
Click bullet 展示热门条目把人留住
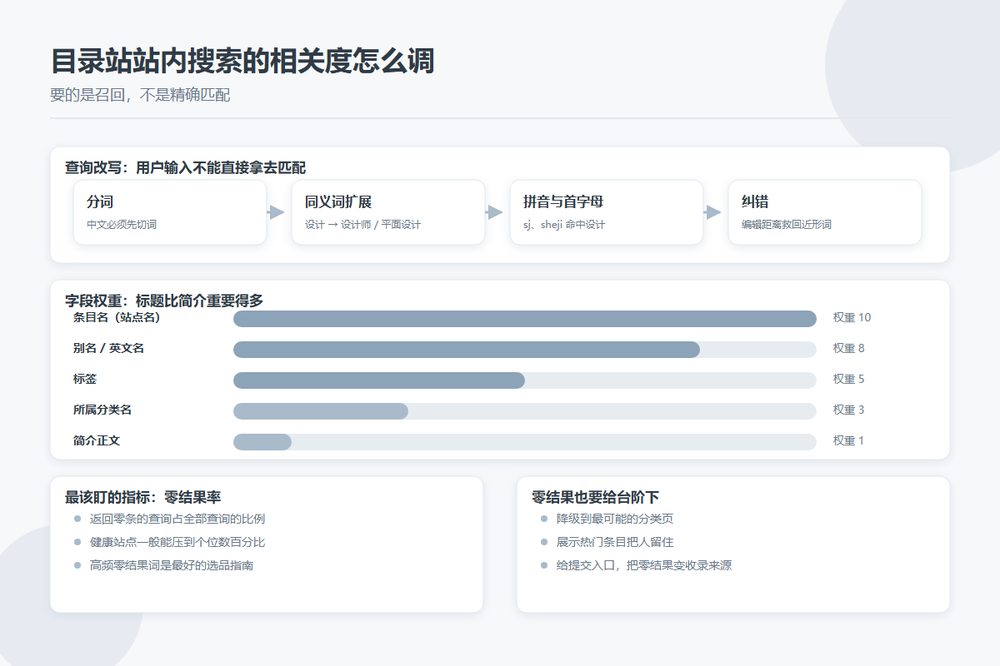(615, 542)
